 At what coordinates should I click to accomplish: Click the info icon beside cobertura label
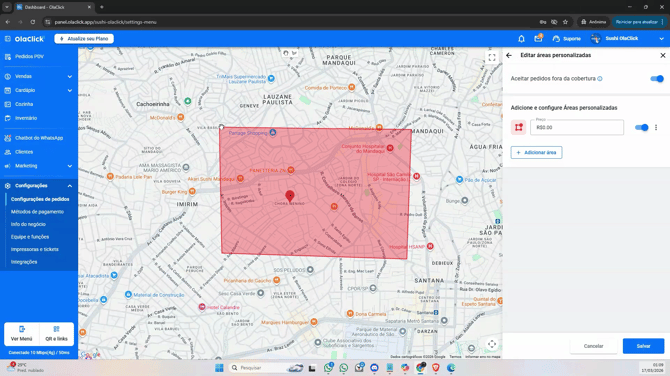600,79
